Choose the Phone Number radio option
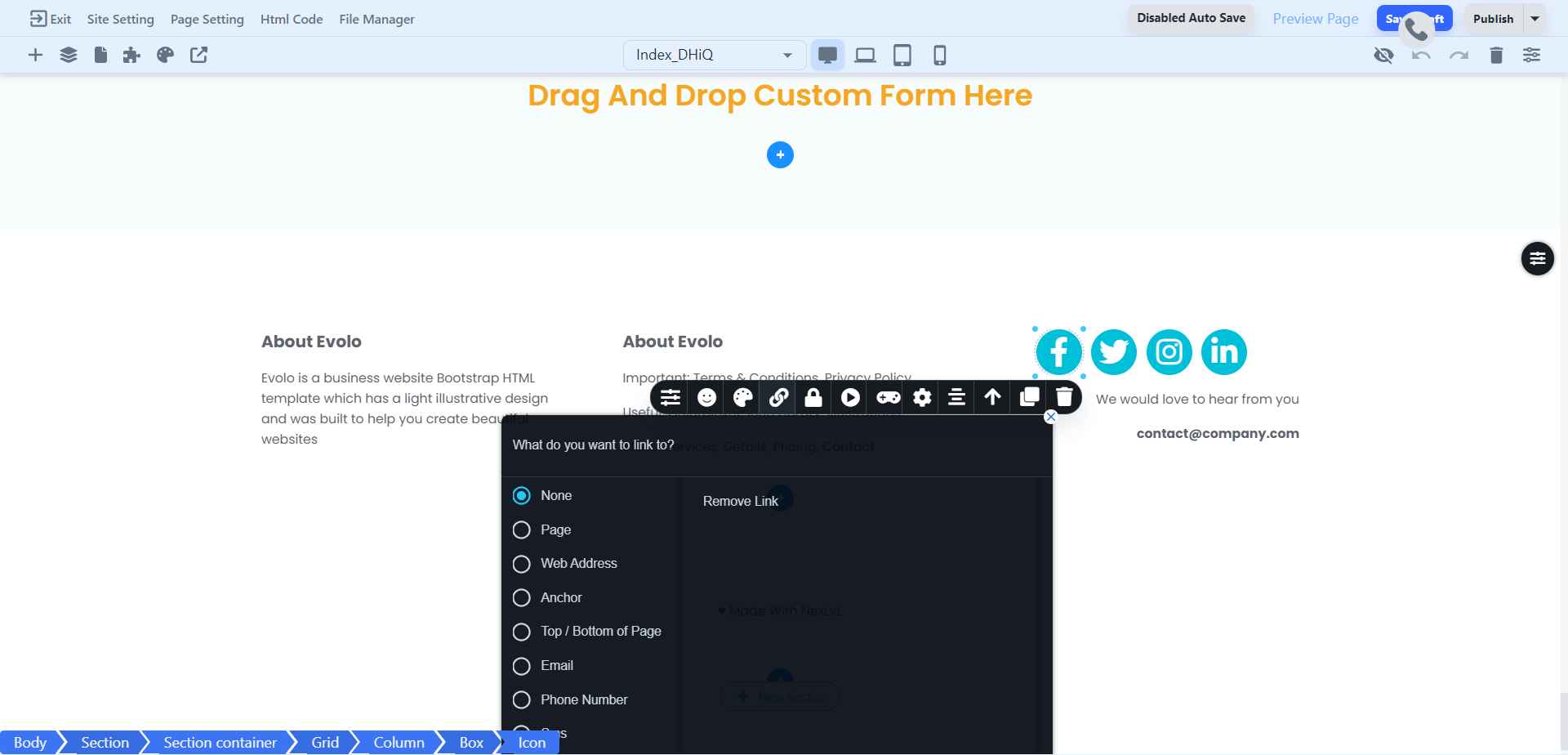Screen dimensions: 1568x755 click(x=521, y=700)
